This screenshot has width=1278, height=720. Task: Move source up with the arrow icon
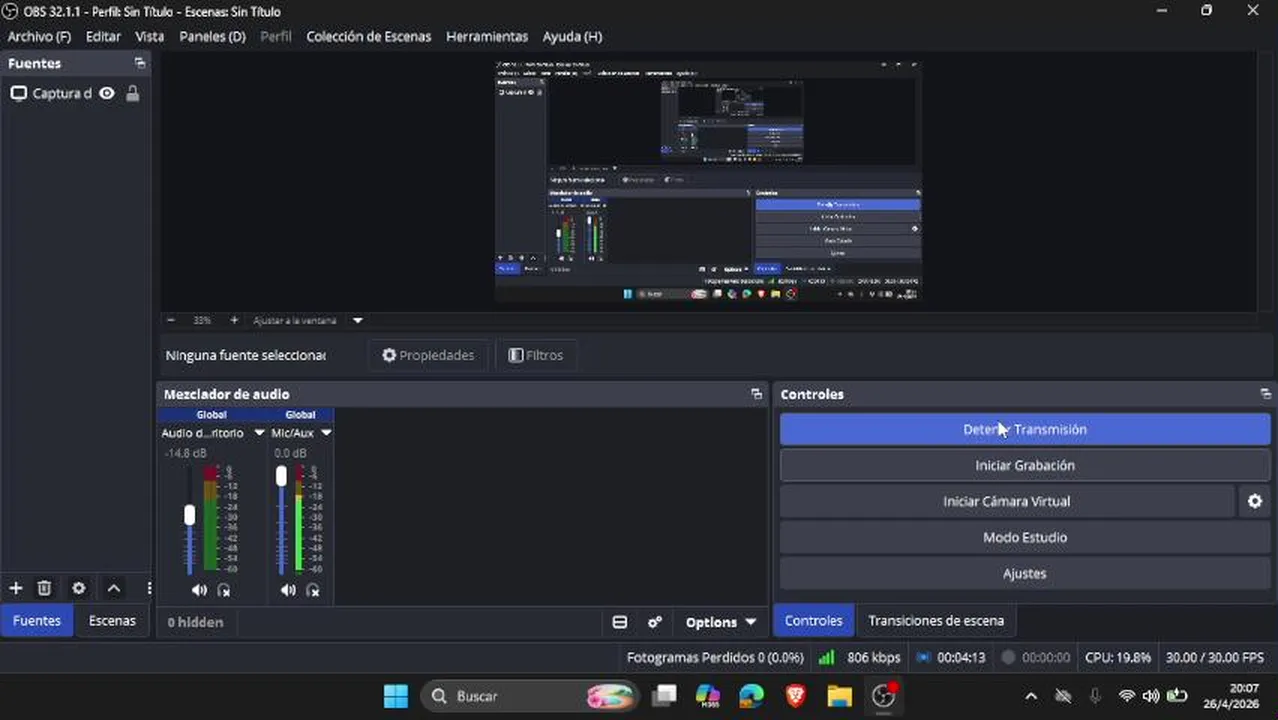coord(114,588)
